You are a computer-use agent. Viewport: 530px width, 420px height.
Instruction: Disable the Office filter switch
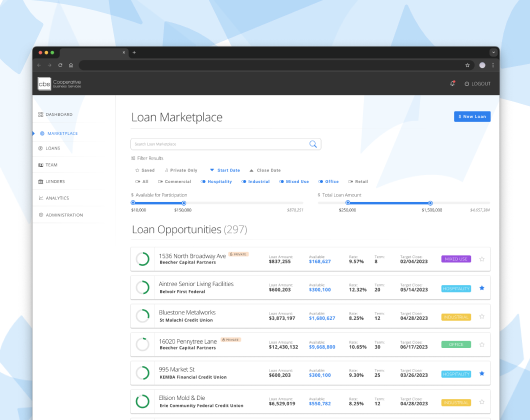click(x=328, y=181)
